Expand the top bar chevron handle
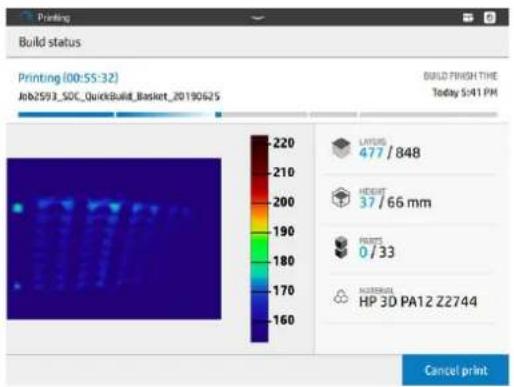 point(258,18)
